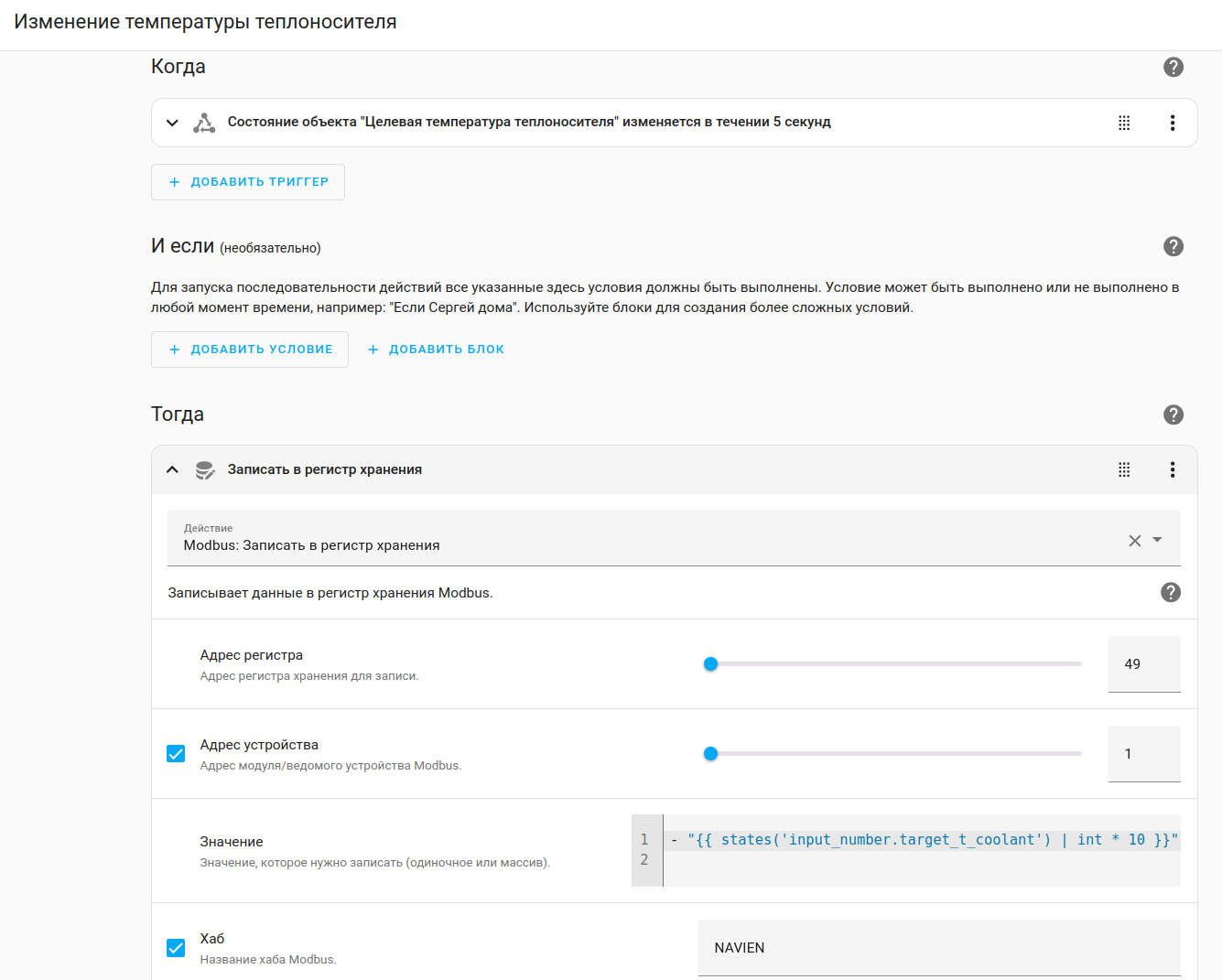Grab the trigger row drag handle
The height and width of the screenshot is (980, 1222).
tap(1124, 123)
